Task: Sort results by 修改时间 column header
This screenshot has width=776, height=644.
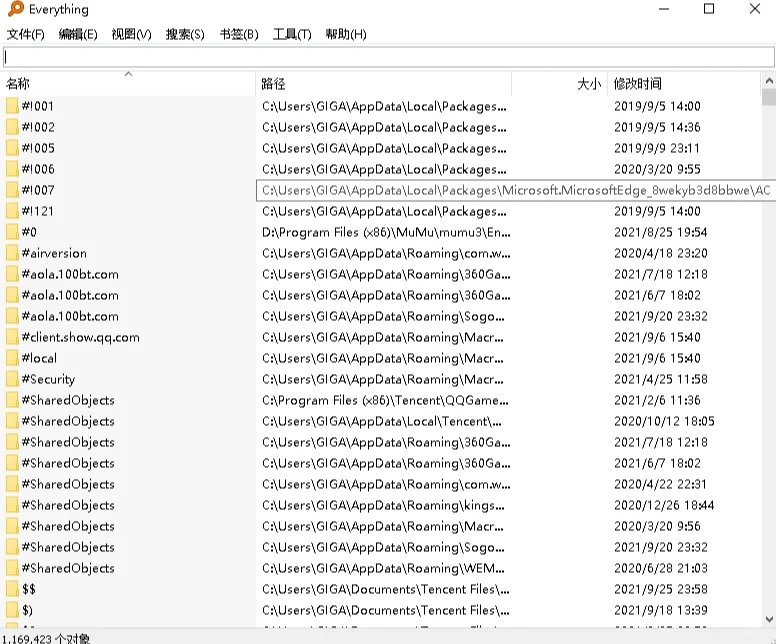Action: (684, 84)
